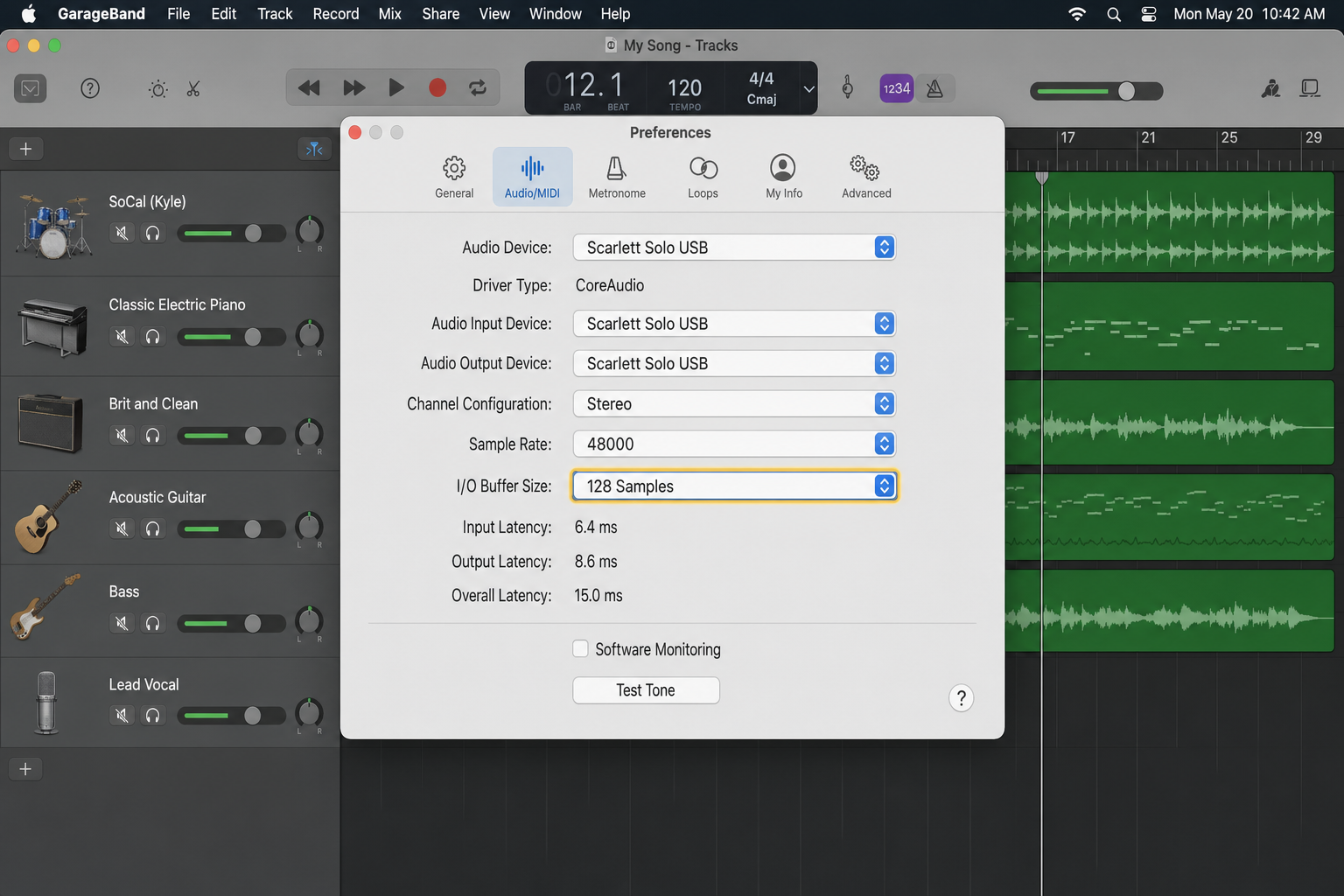This screenshot has width=1344, height=896.
Task: Mute the SoCal (Kyle) track
Action: pyautogui.click(x=122, y=233)
